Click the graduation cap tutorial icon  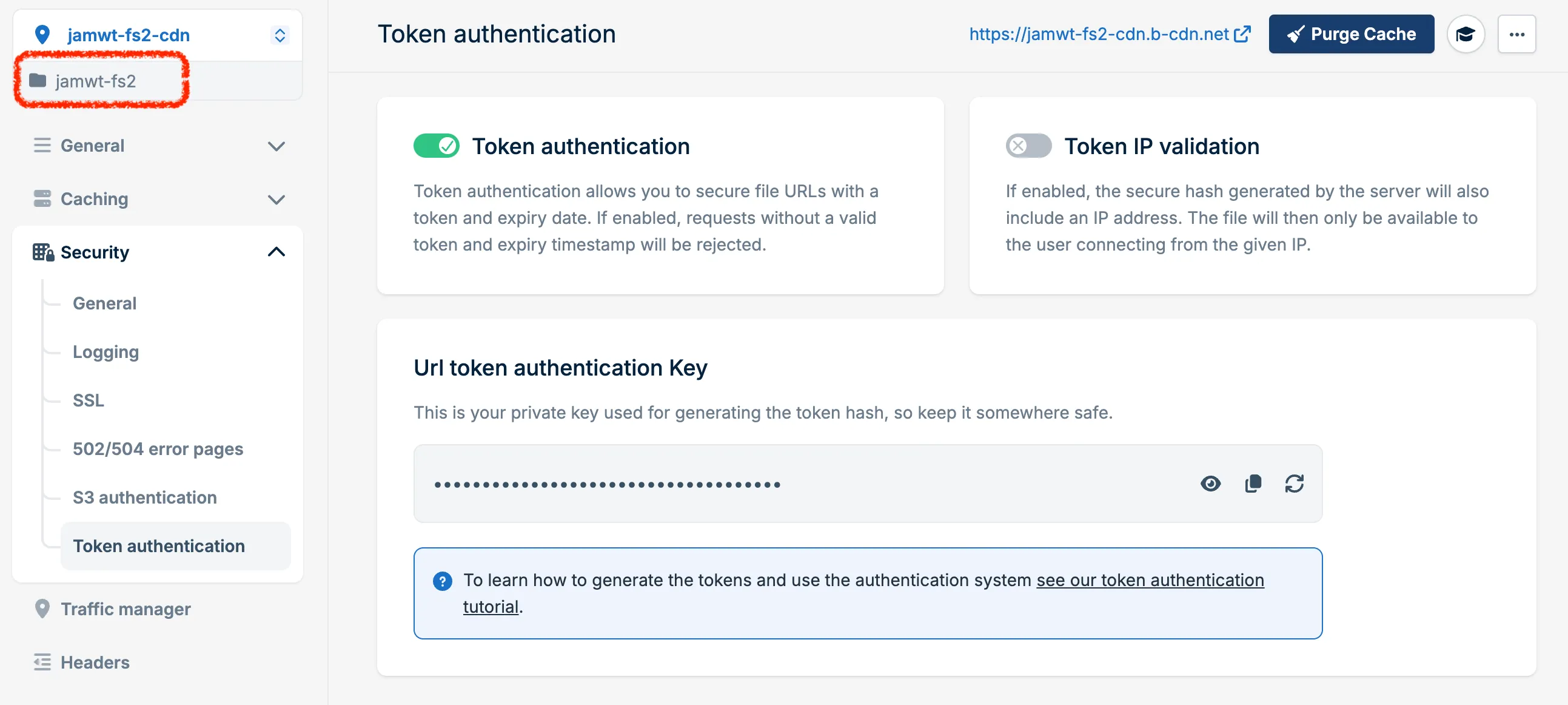[1465, 34]
